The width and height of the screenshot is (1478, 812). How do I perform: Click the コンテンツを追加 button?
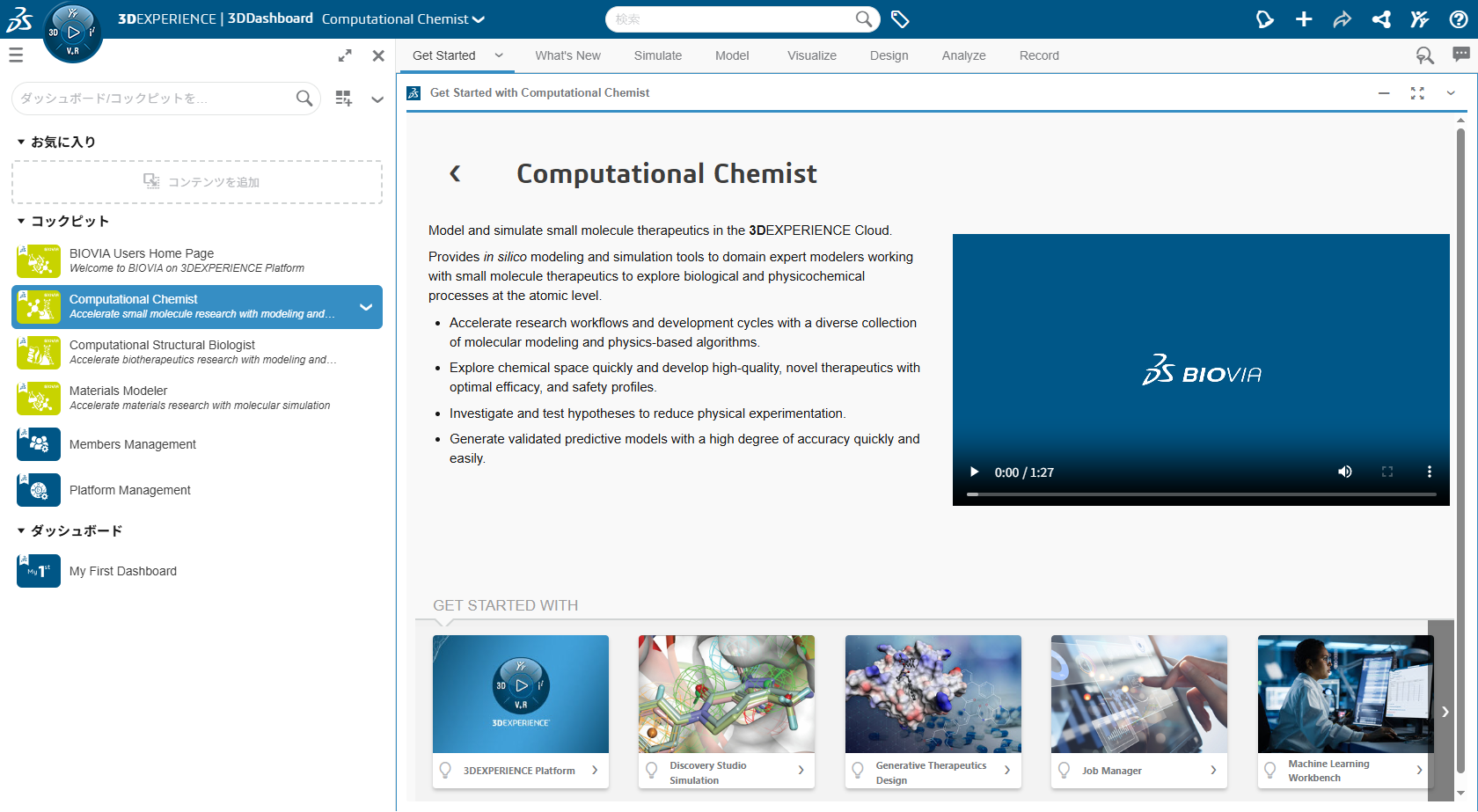click(x=197, y=182)
